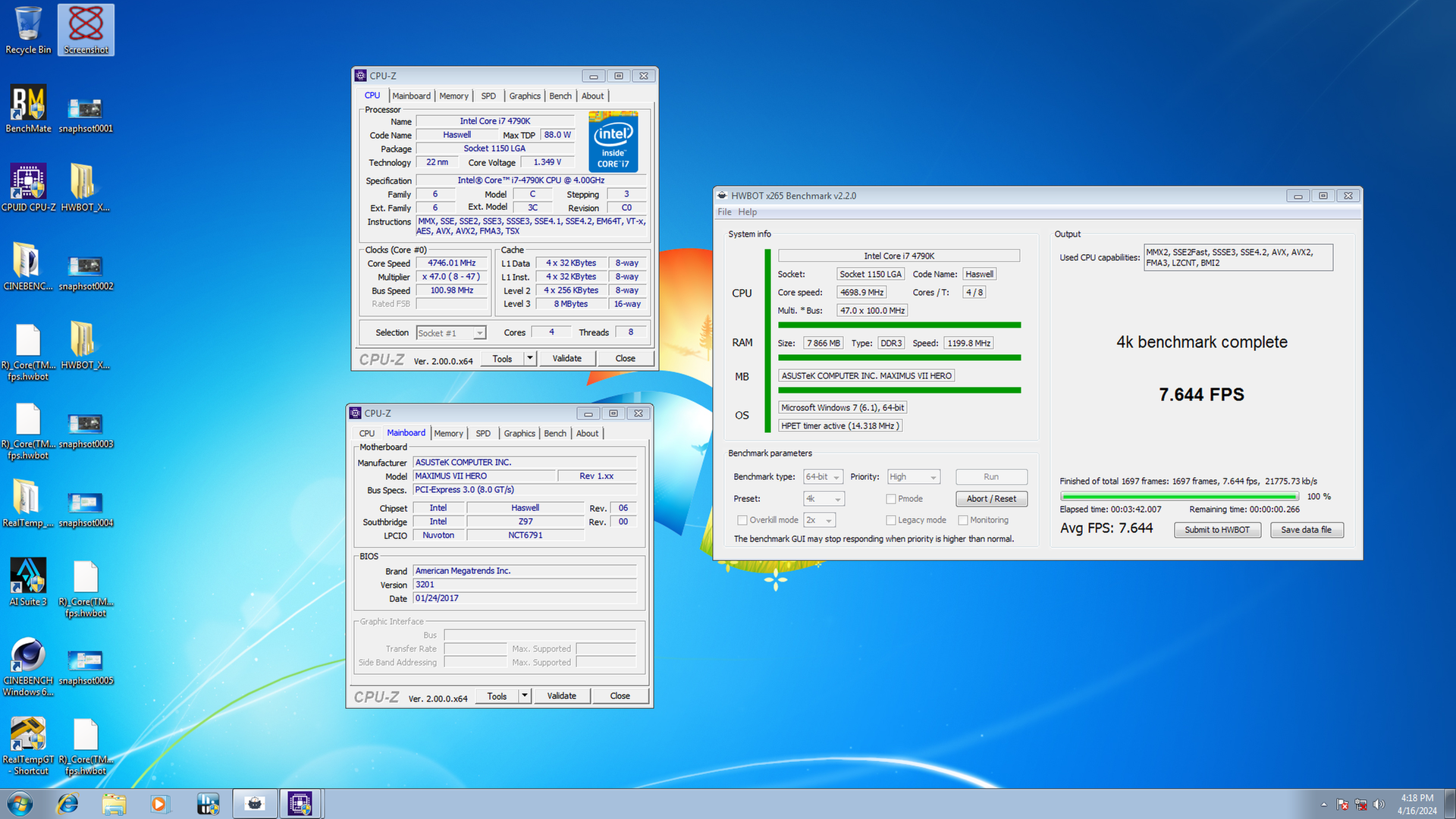Screen dimensions: 1456x819
Task: Open the volume speaker tray icon
Action: pyautogui.click(x=1379, y=805)
